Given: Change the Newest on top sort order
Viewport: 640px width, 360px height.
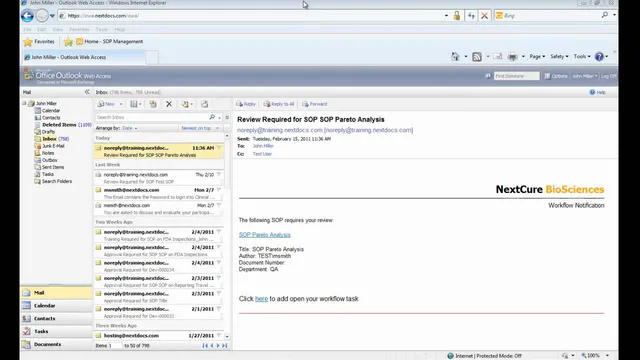Looking at the screenshot, I should tap(200, 128).
